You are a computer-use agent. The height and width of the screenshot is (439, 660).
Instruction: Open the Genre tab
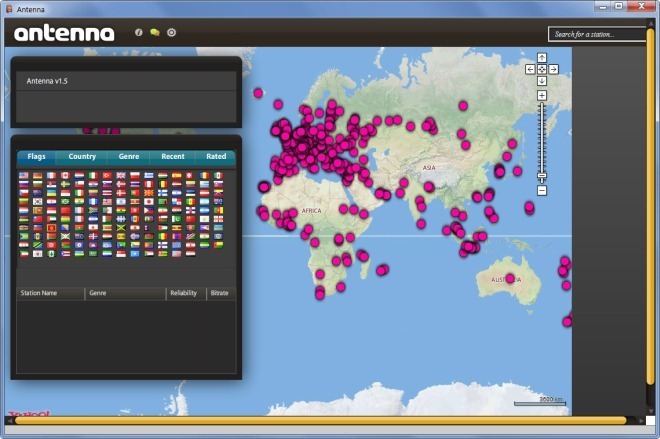point(129,157)
